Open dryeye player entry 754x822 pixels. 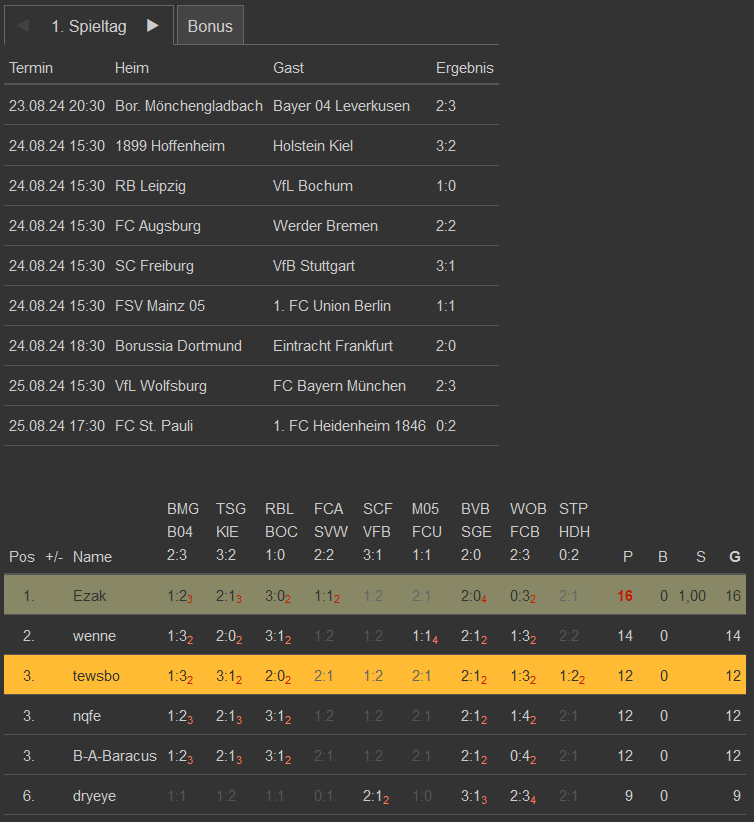coord(95,796)
